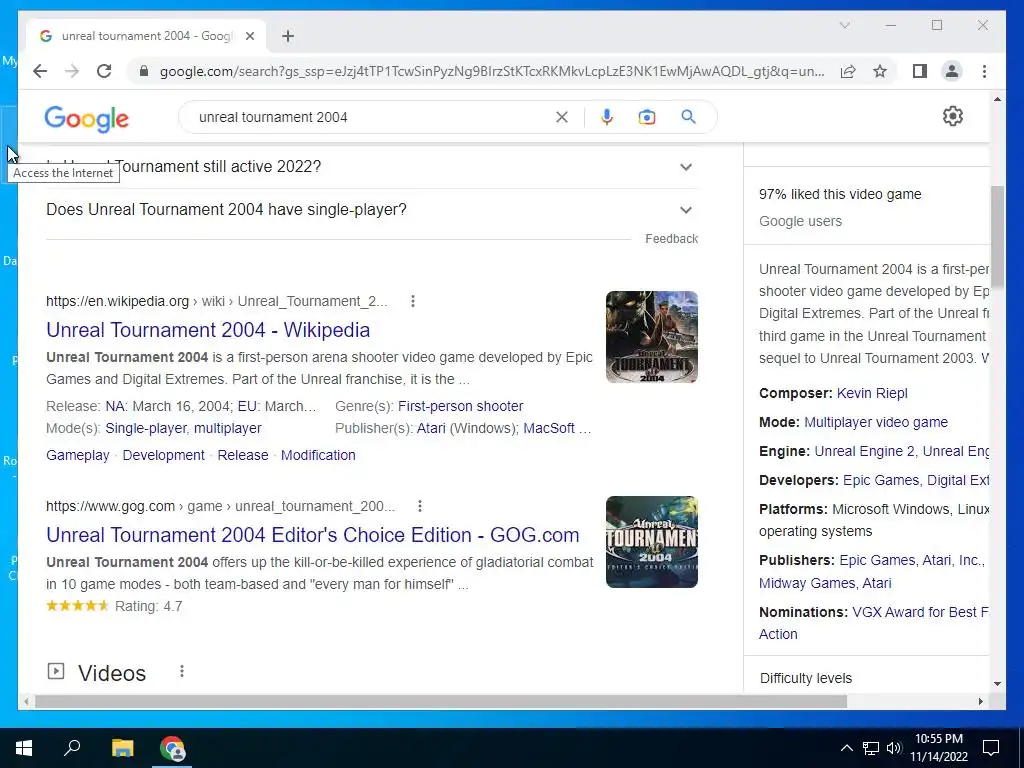
Task: Search by image with the camera icon
Action: tap(647, 117)
